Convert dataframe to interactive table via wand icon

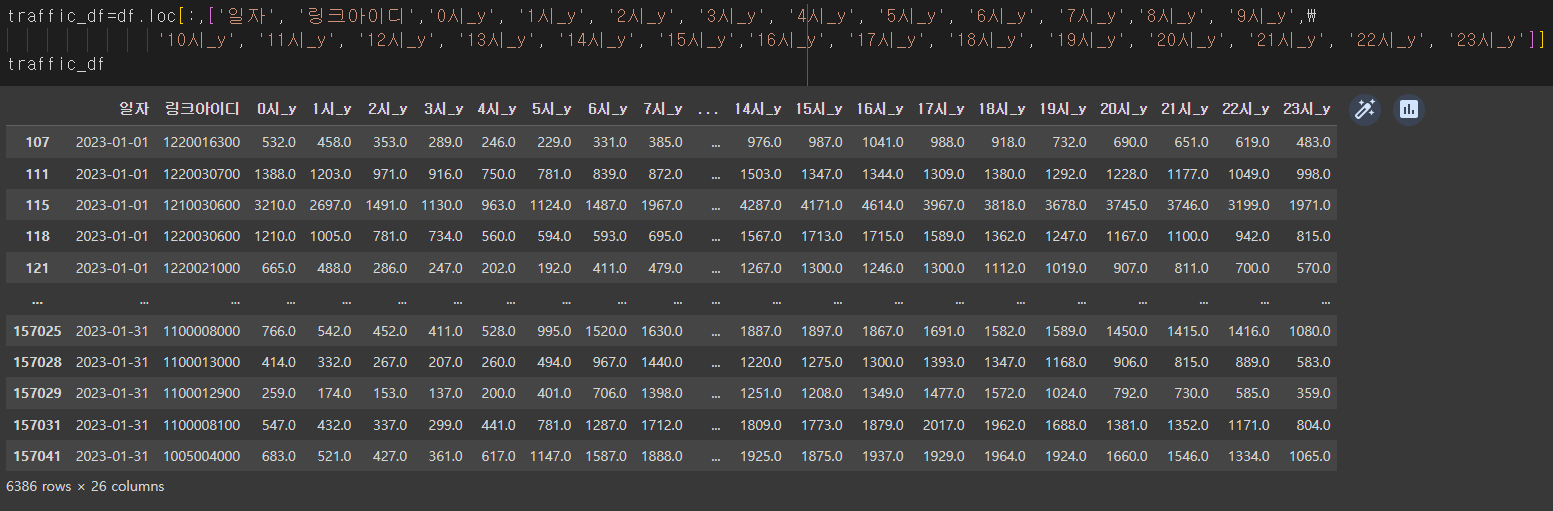[x=1365, y=109]
